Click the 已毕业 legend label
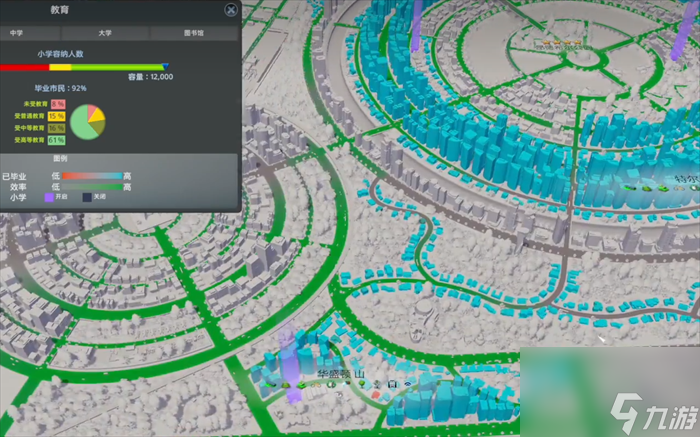700x437 pixels. coord(14,176)
